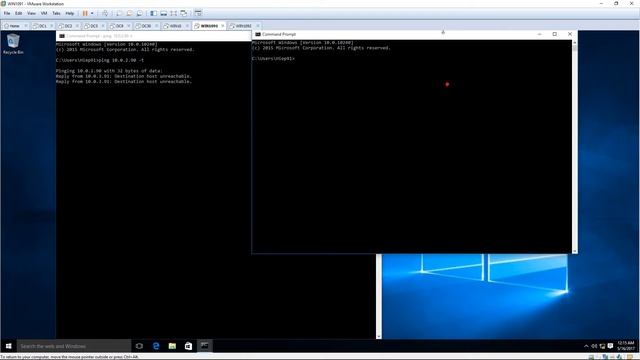Open the VM menu
The image size is (640, 360).
(x=44, y=13)
